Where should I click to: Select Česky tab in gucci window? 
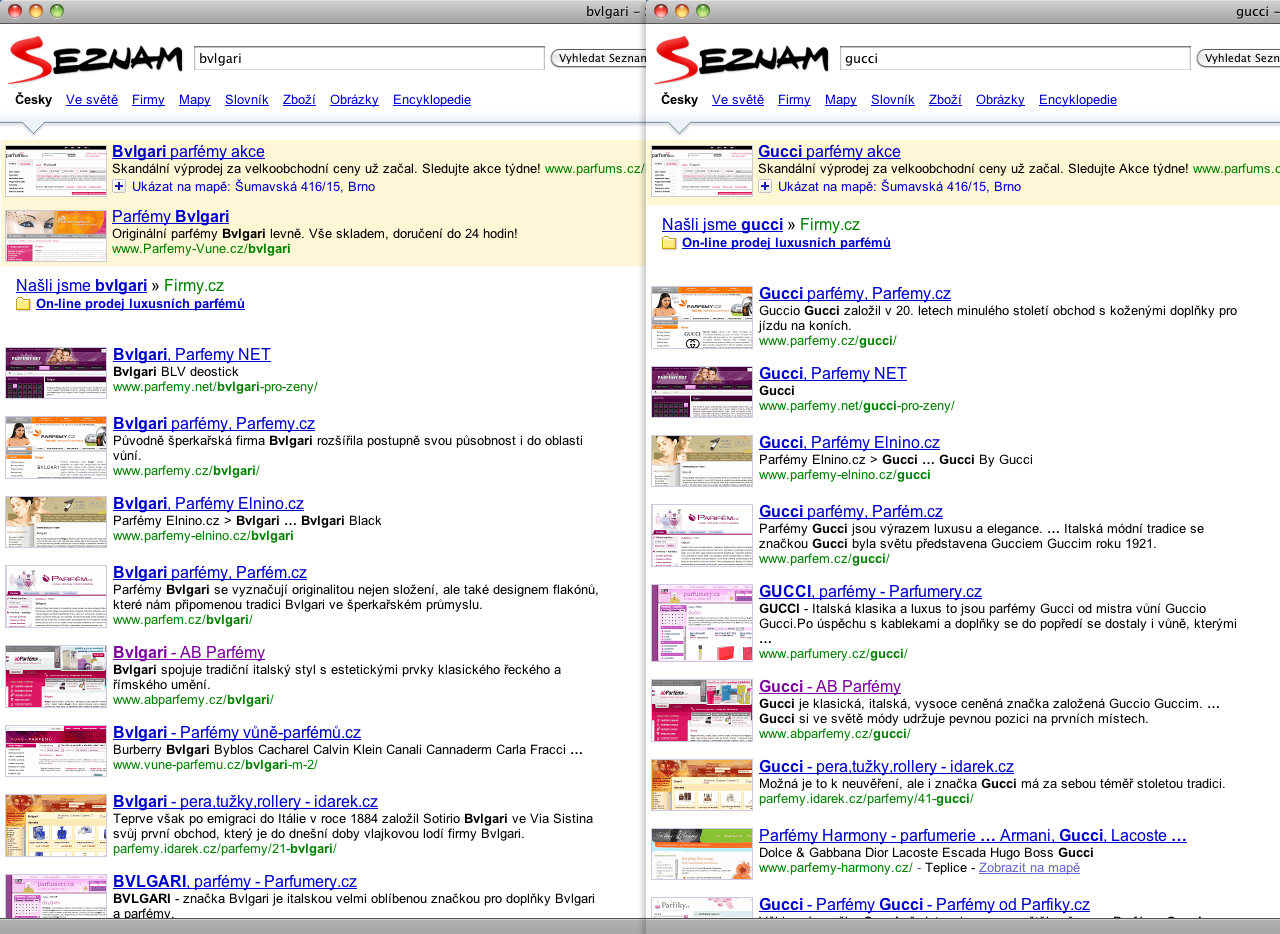tap(680, 100)
